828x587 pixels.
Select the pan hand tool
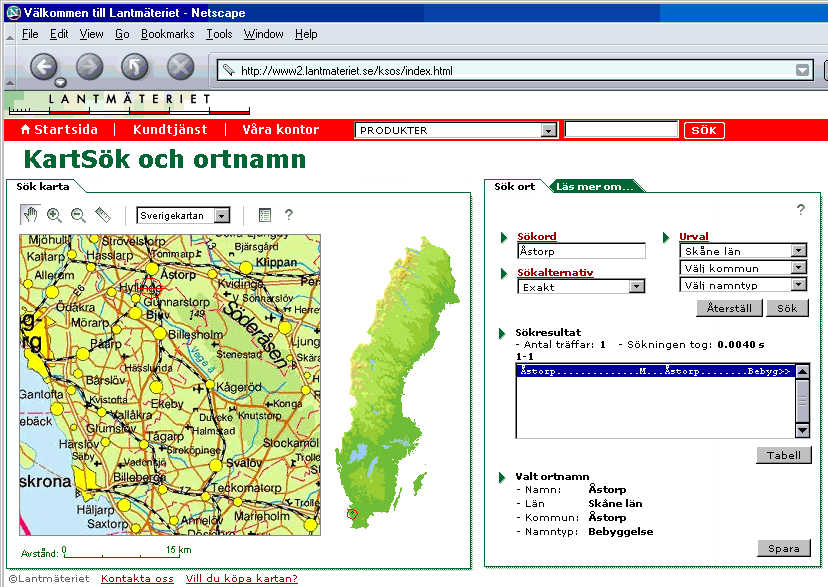click(x=31, y=214)
